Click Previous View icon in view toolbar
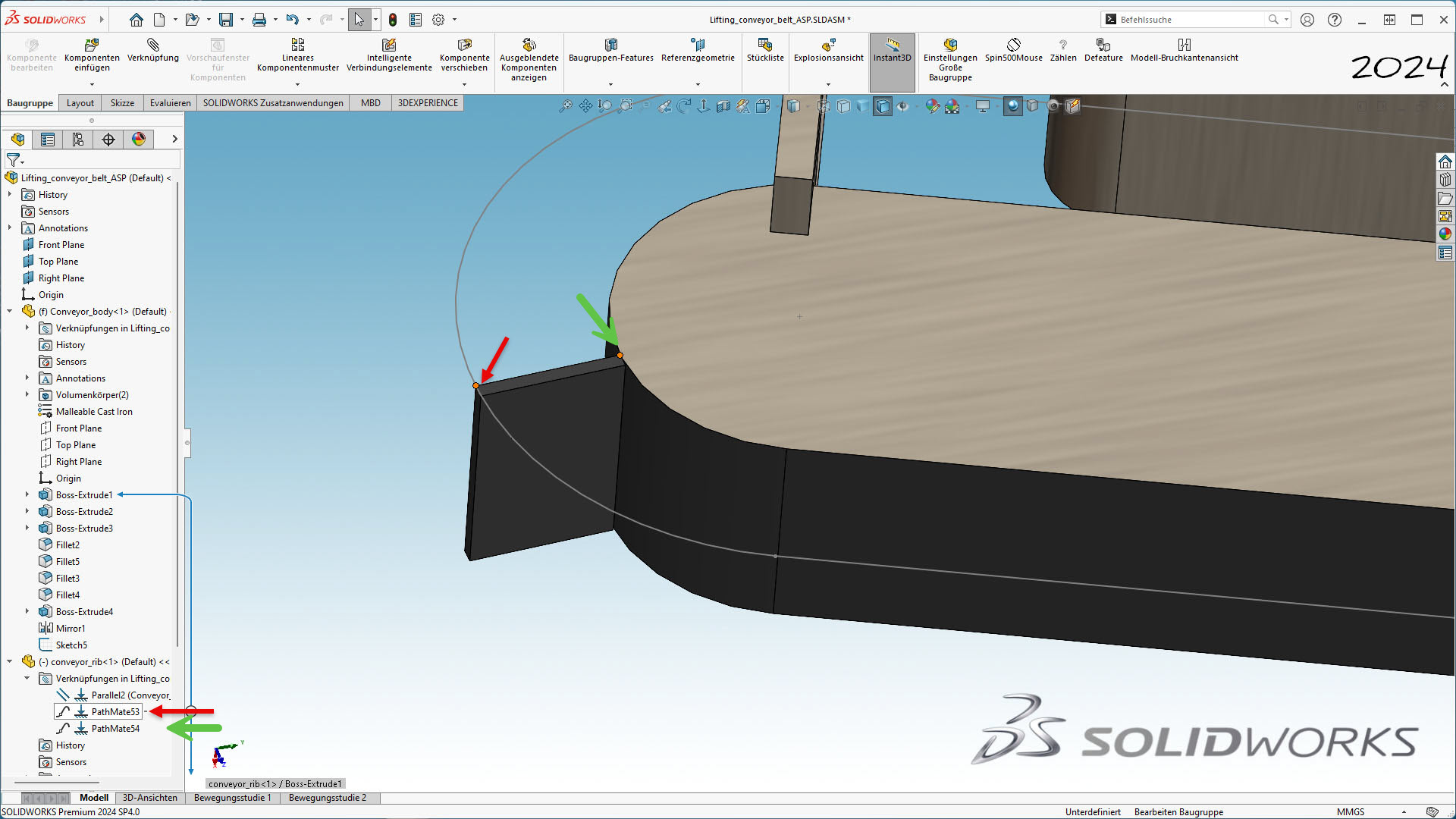The height and width of the screenshot is (819, 1456). point(664,106)
